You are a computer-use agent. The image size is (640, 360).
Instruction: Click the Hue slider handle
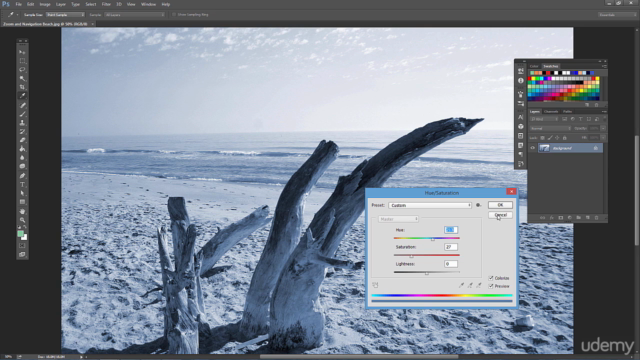coord(433,240)
